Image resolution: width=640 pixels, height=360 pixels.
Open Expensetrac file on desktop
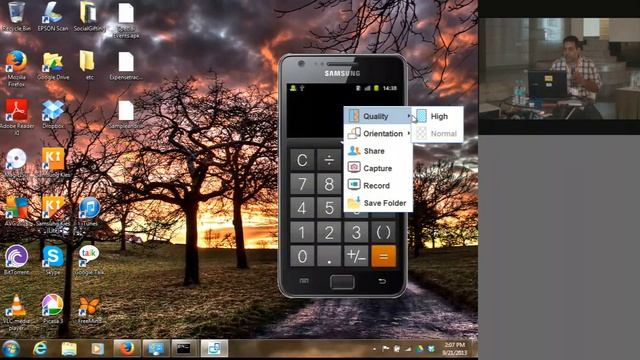pos(126,65)
